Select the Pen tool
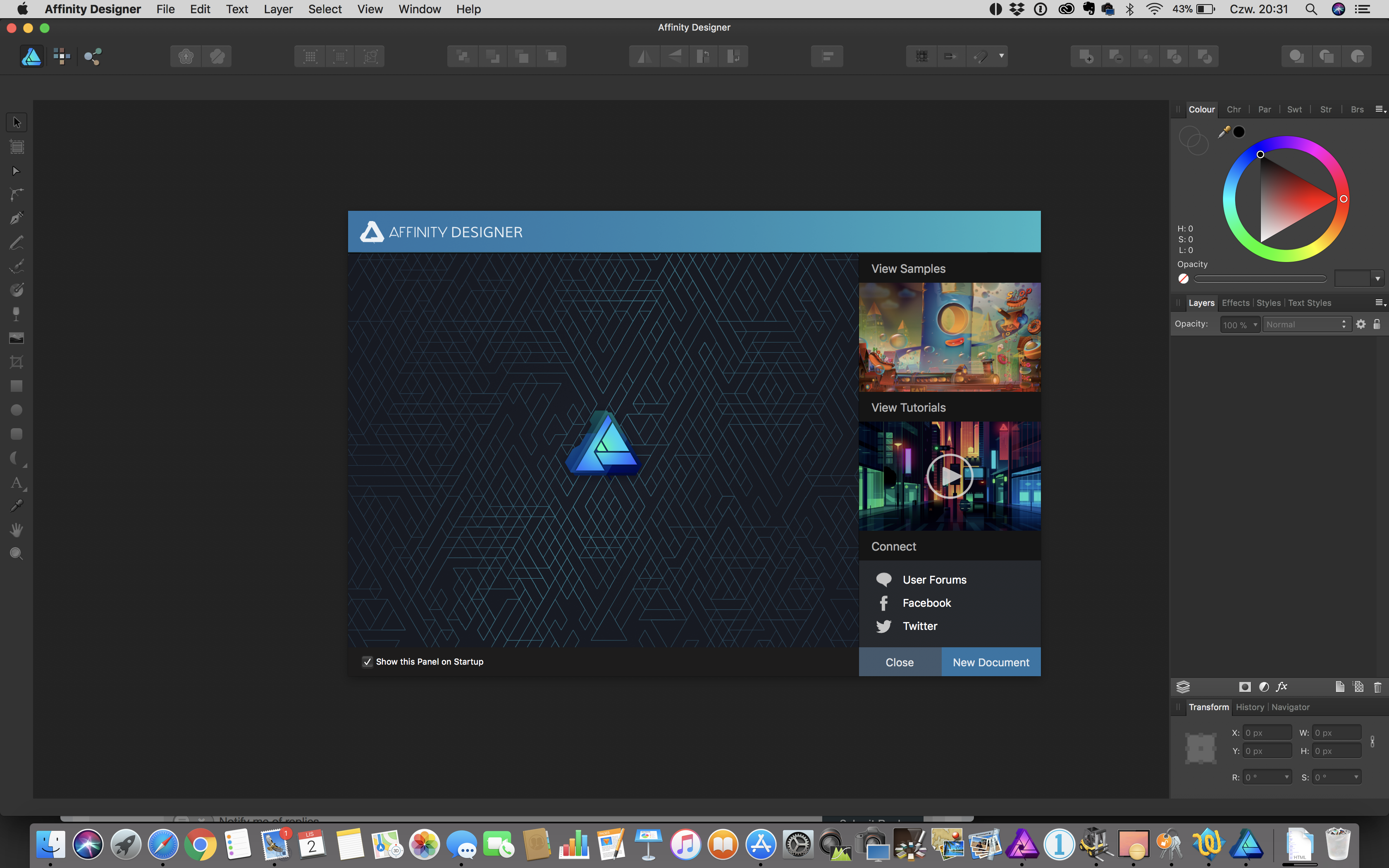Image resolution: width=1389 pixels, height=868 pixels. 17,218
